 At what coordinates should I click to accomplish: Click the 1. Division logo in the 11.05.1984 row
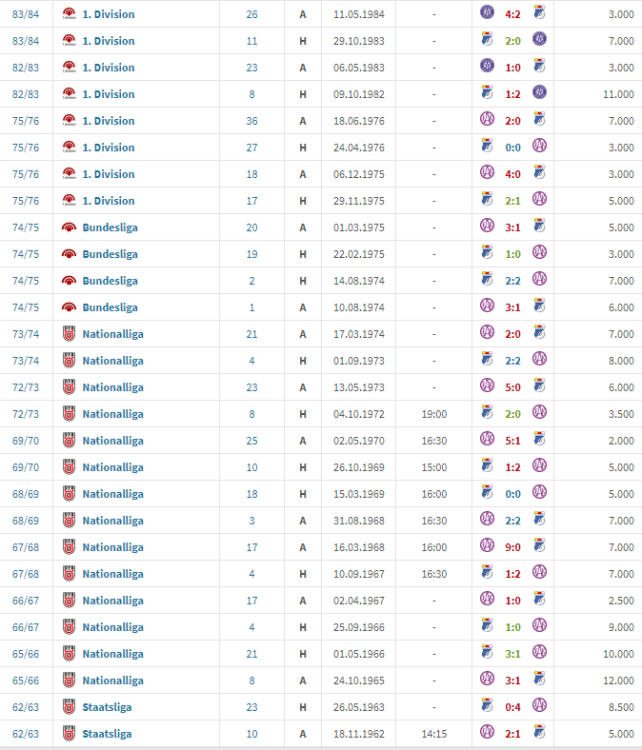[x=69, y=15]
